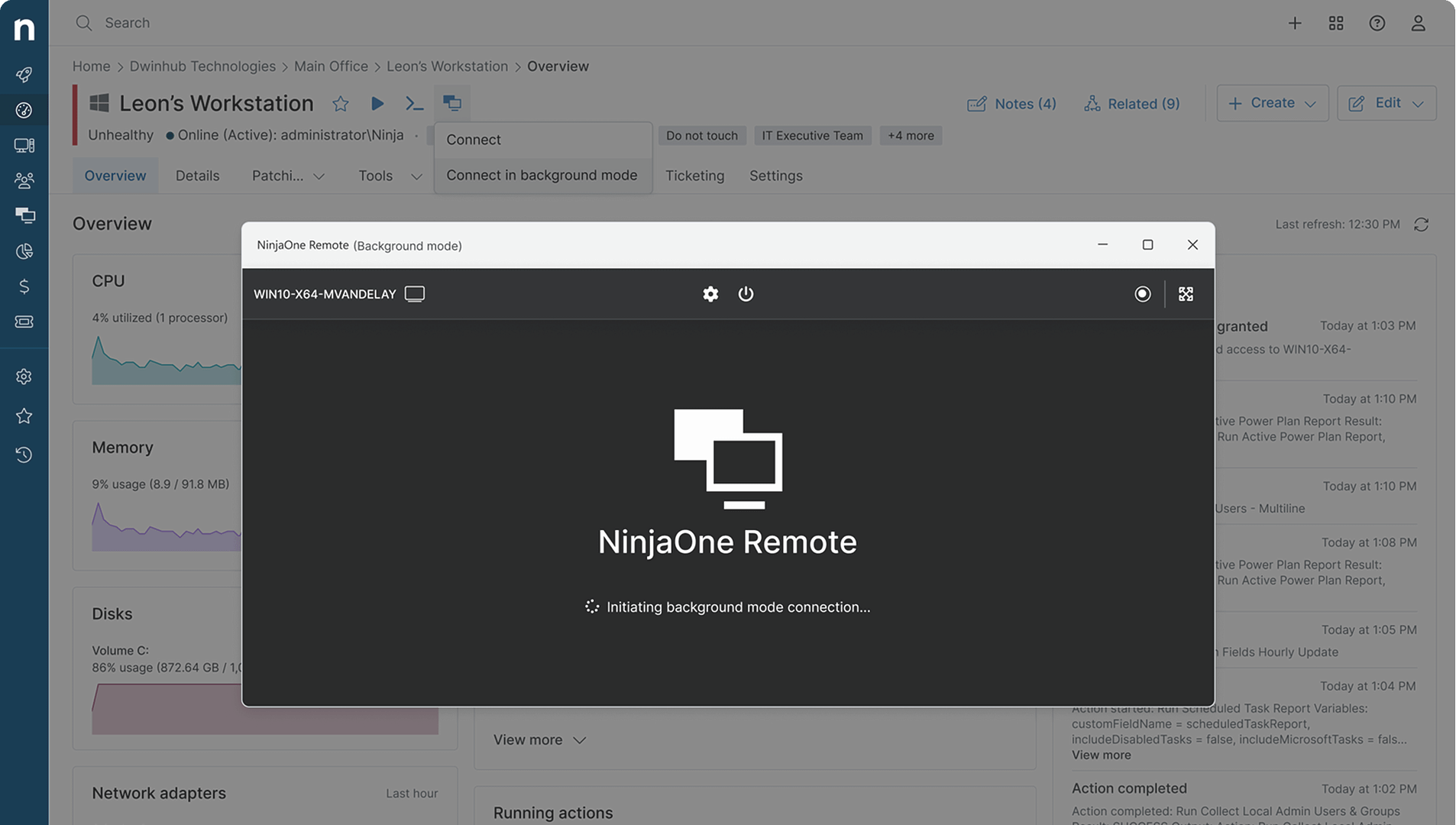The height and width of the screenshot is (825, 1456).
Task: Click the remote connect screens icon
Action: click(452, 103)
